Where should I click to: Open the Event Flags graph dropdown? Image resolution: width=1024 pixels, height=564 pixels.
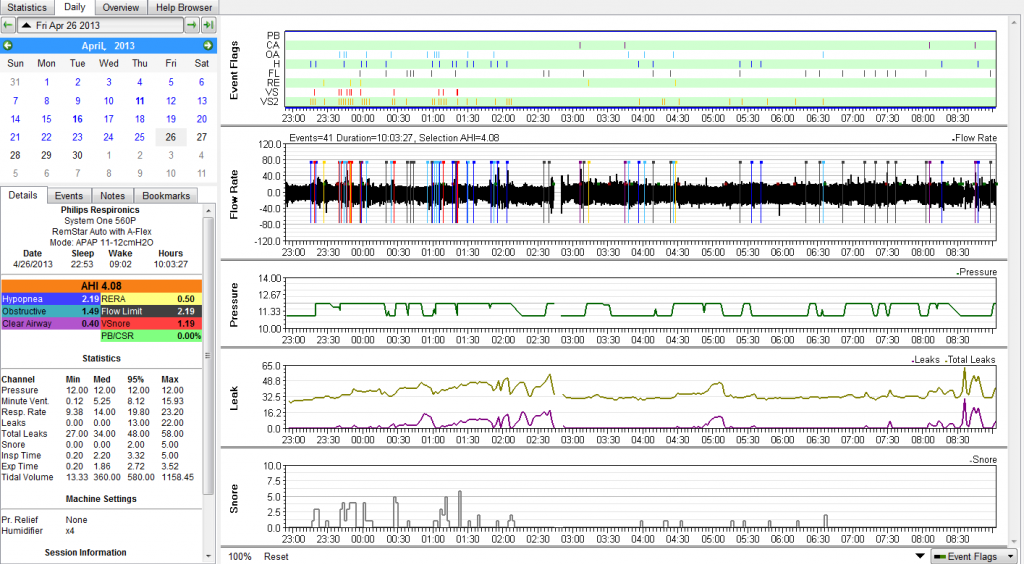click(x=973, y=556)
